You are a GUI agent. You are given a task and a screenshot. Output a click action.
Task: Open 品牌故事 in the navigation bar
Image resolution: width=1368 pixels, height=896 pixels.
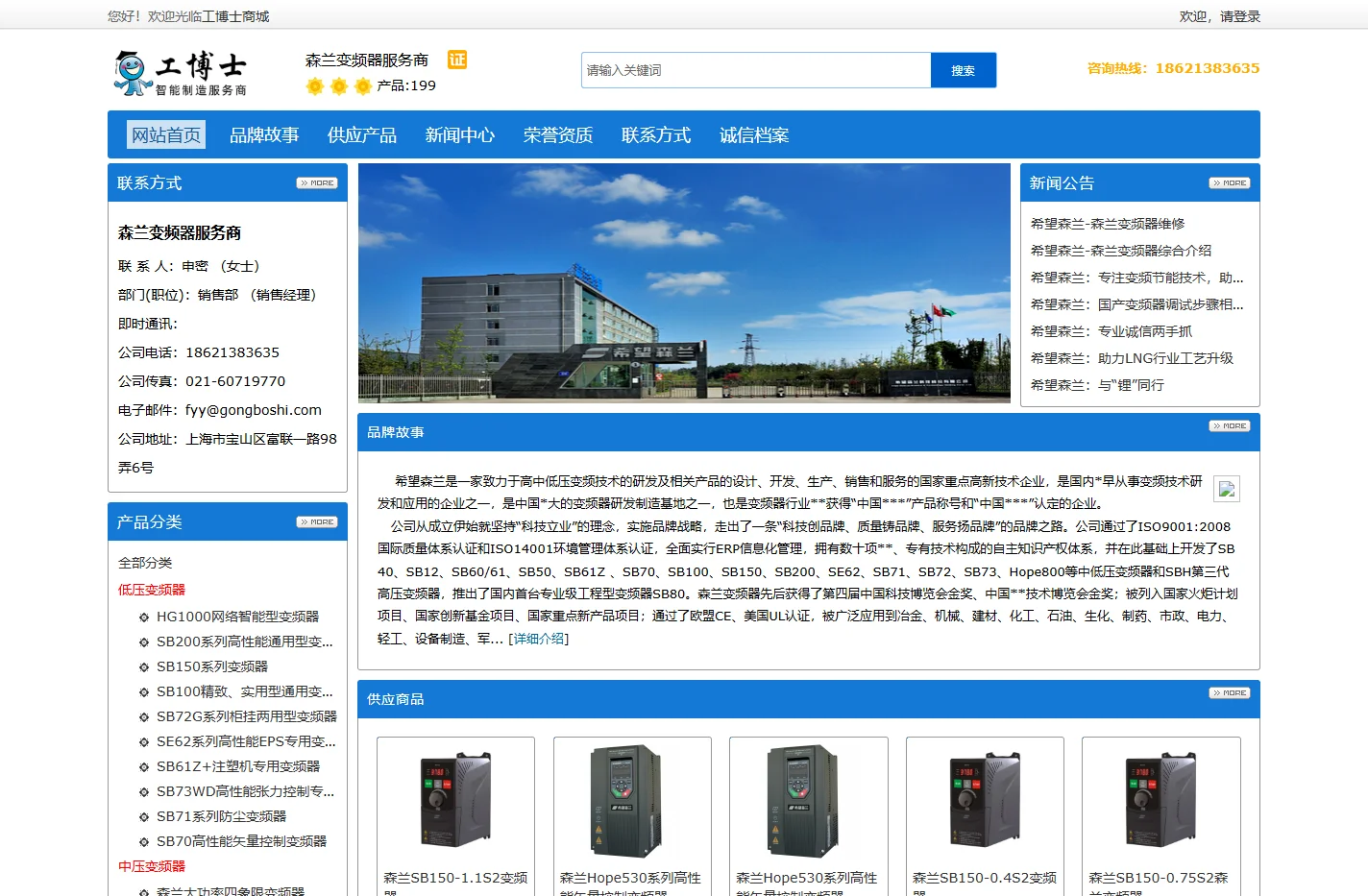[x=264, y=134]
